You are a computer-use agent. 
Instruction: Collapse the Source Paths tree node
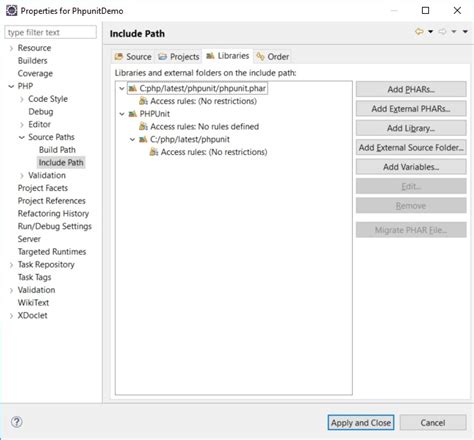pyautogui.click(x=22, y=137)
